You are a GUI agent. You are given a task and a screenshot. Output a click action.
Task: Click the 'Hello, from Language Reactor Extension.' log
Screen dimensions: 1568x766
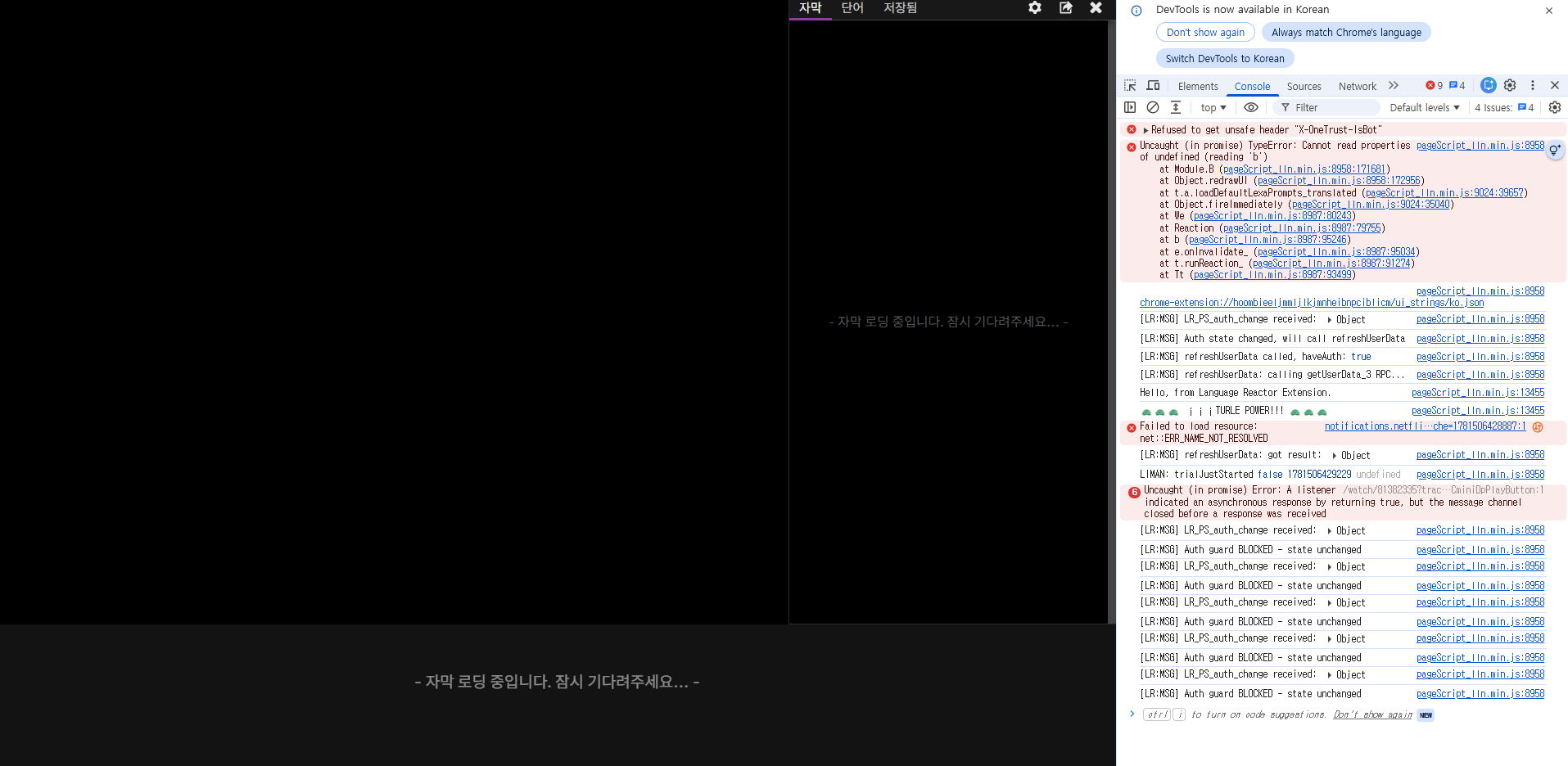click(x=1235, y=392)
